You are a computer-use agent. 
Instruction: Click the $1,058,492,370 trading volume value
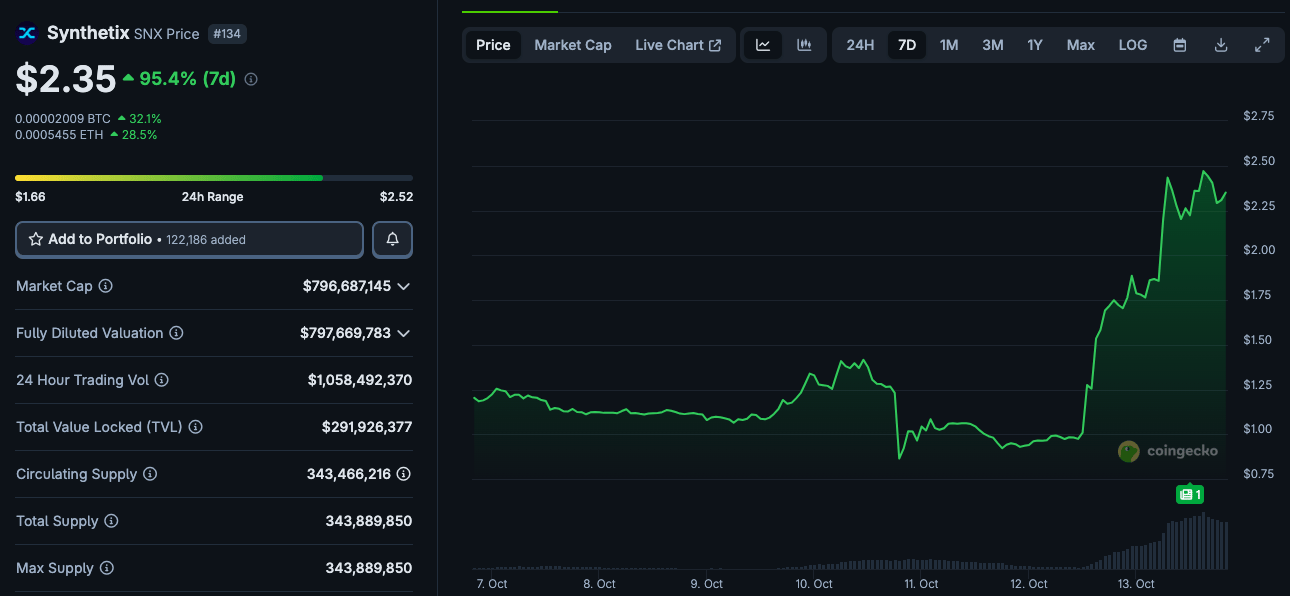pos(360,380)
